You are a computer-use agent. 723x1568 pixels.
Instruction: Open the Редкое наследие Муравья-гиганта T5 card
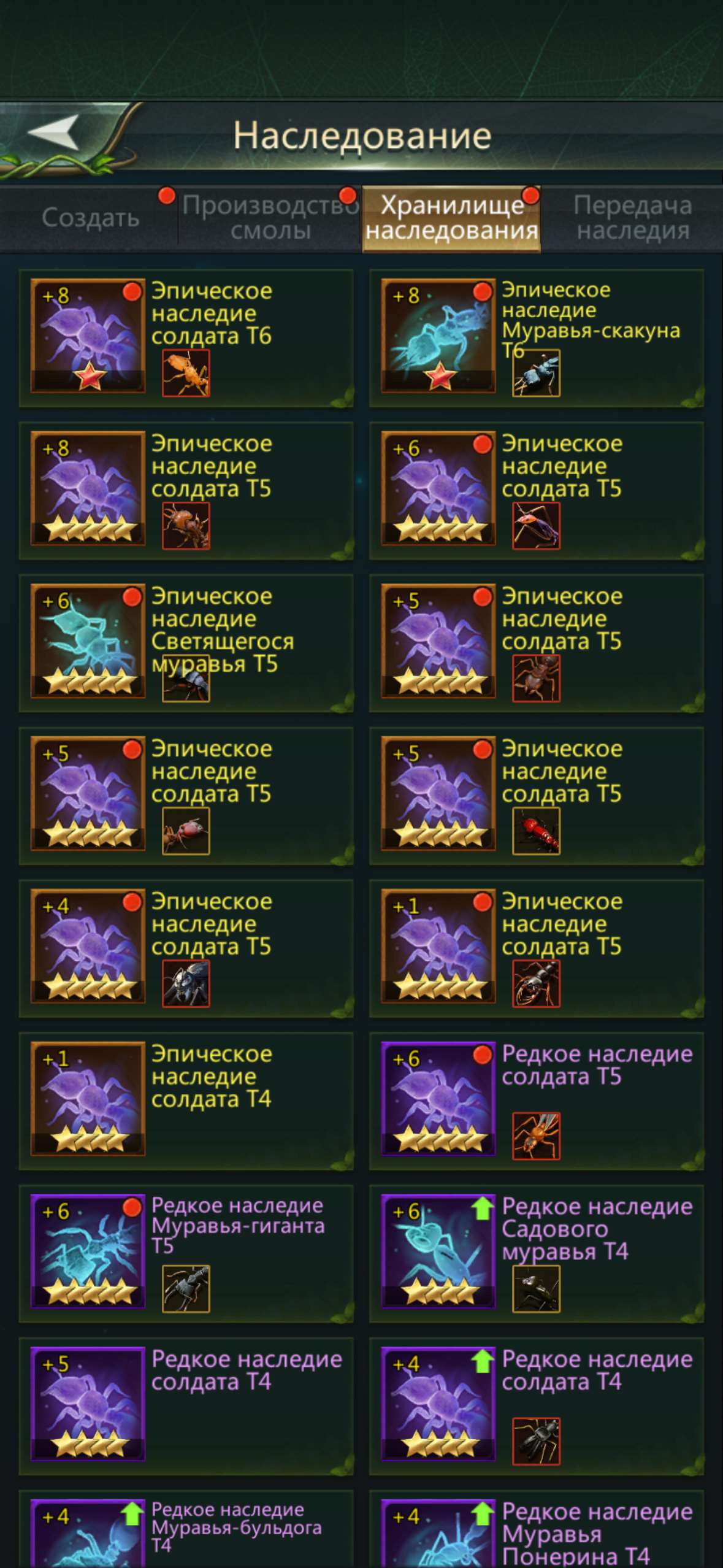(186, 1253)
